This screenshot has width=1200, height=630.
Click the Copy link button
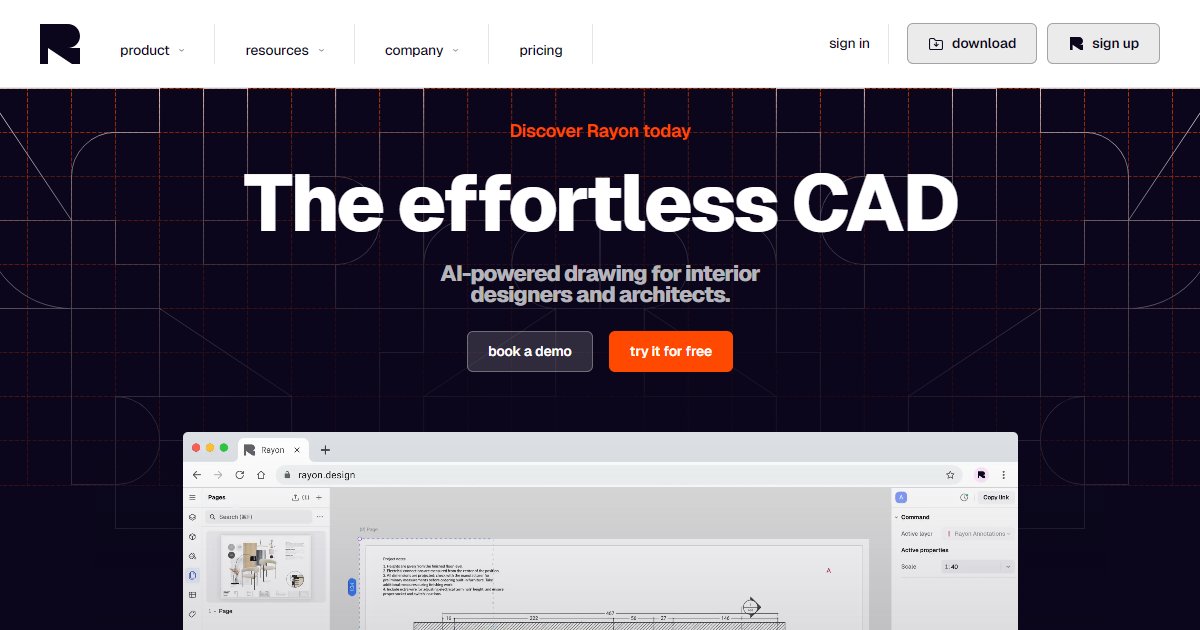coord(996,497)
